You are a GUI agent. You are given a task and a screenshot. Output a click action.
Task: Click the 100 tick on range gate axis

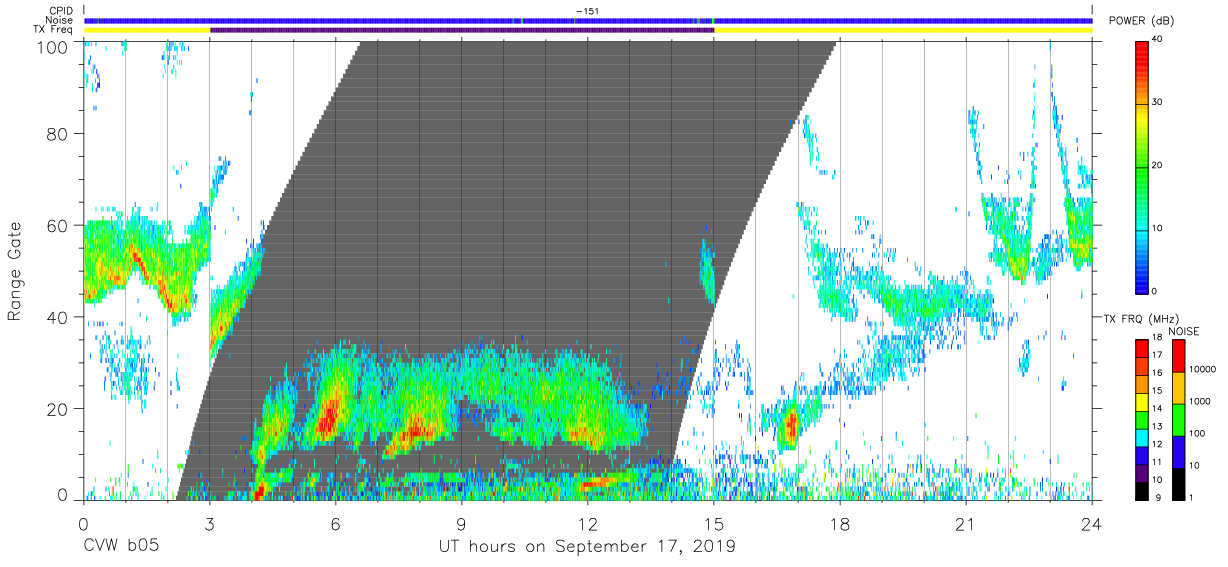52,46
